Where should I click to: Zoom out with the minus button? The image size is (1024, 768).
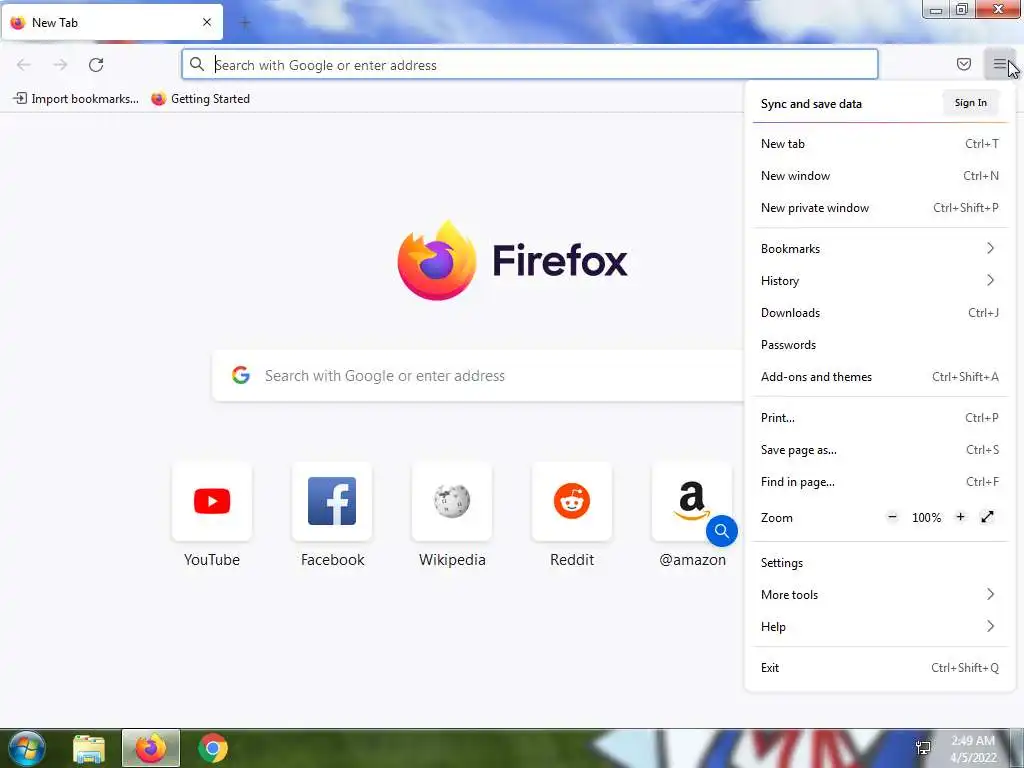pyautogui.click(x=892, y=517)
